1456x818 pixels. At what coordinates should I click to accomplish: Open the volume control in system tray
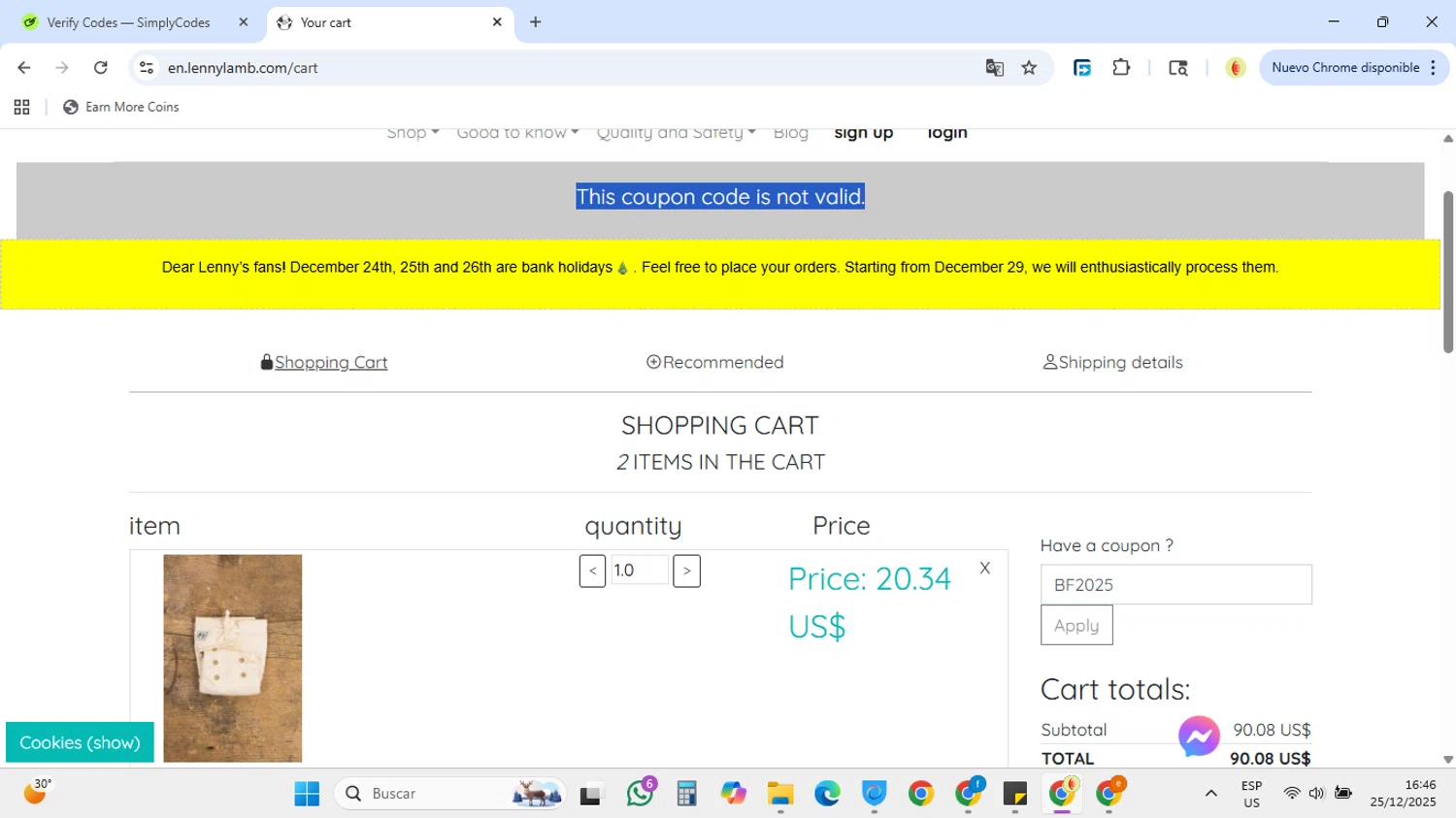click(x=1316, y=794)
